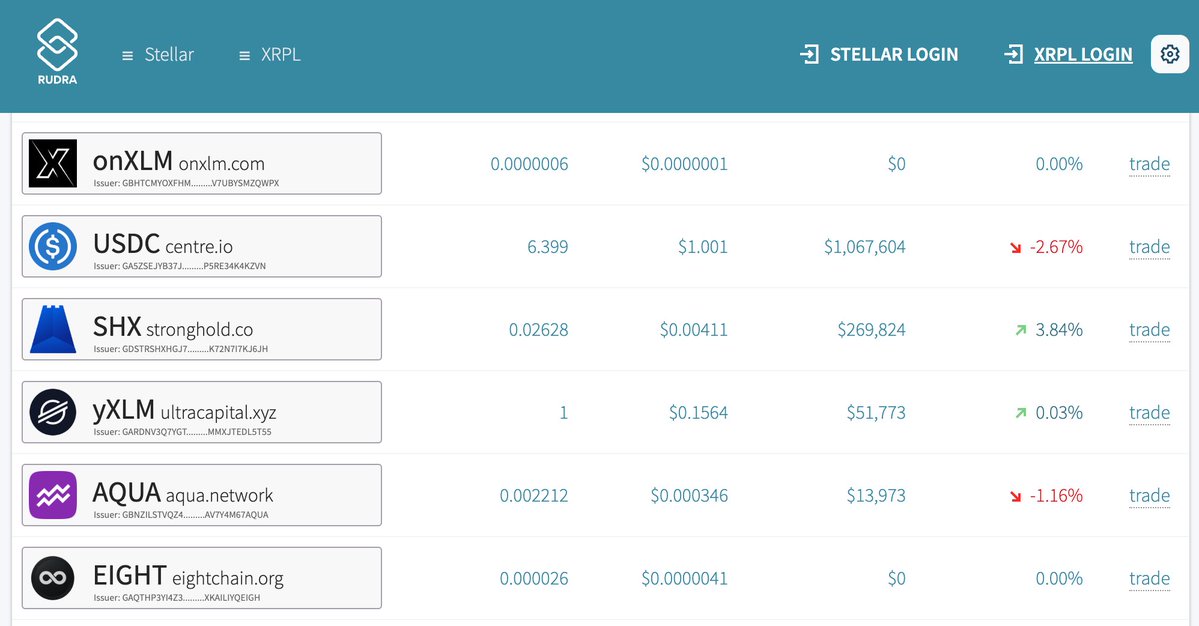Click the USDC volume value $1,067,604
Image resolution: width=1199 pixels, height=626 pixels.
click(x=864, y=247)
